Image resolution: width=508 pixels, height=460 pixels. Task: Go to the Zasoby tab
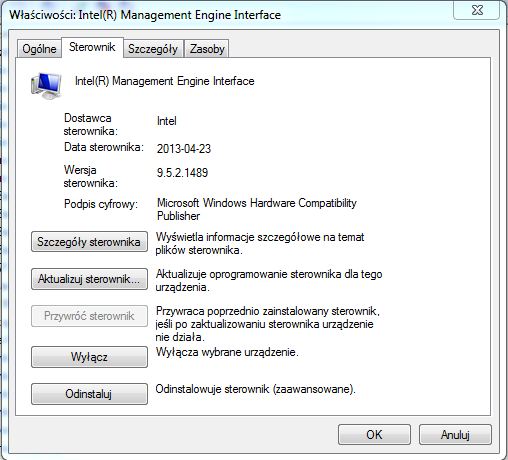[x=207, y=49]
